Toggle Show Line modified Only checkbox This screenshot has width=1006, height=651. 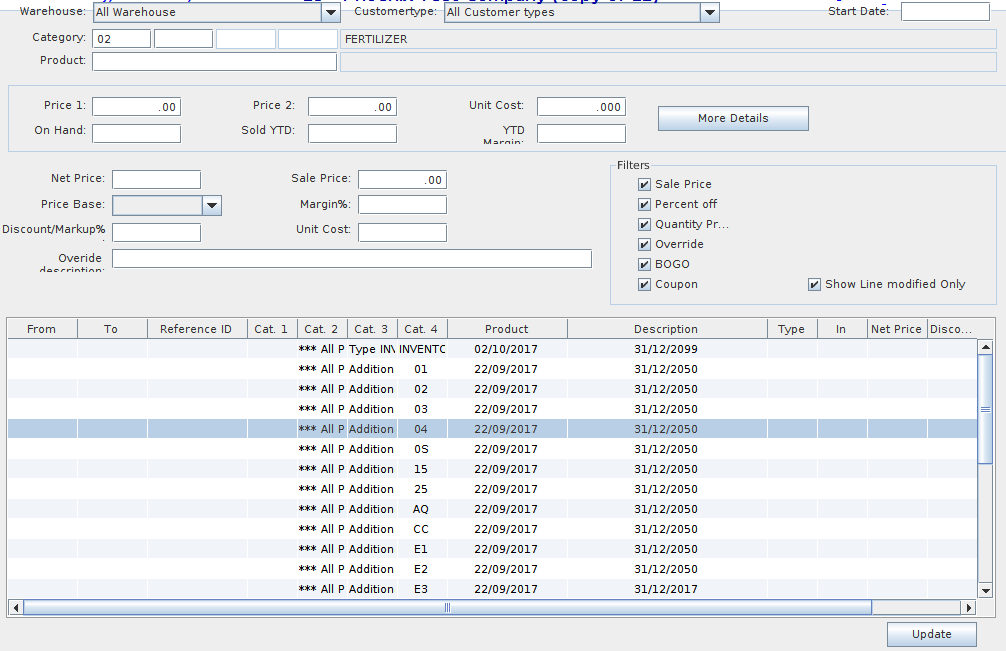click(814, 284)
